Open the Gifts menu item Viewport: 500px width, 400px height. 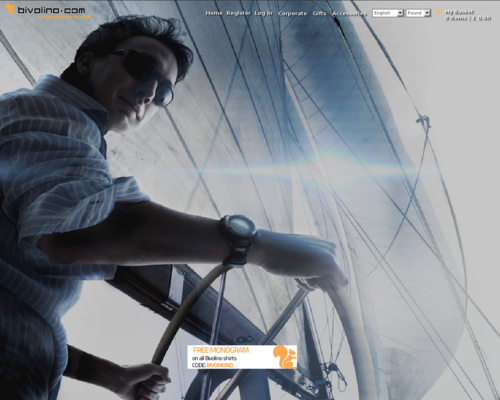(319, 13)
